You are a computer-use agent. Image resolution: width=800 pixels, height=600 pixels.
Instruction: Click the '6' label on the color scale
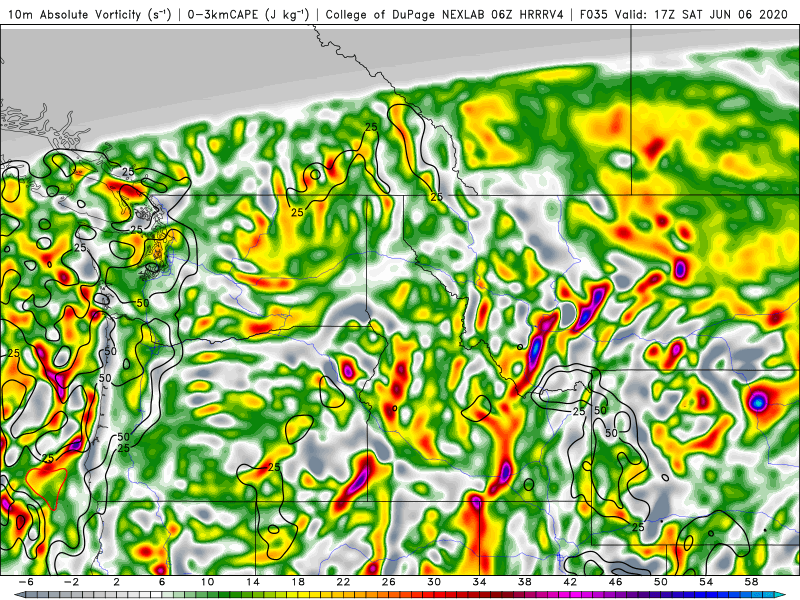[162, 582]
